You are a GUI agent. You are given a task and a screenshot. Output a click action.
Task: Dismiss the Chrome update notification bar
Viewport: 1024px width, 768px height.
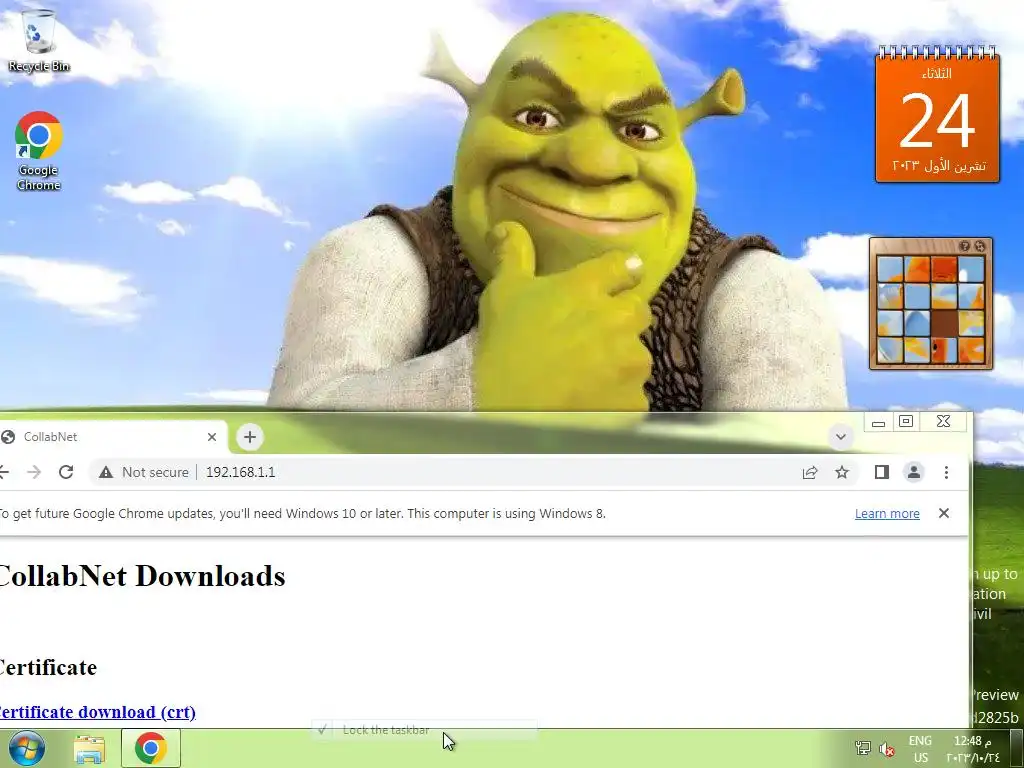click(x=944, y=513)
